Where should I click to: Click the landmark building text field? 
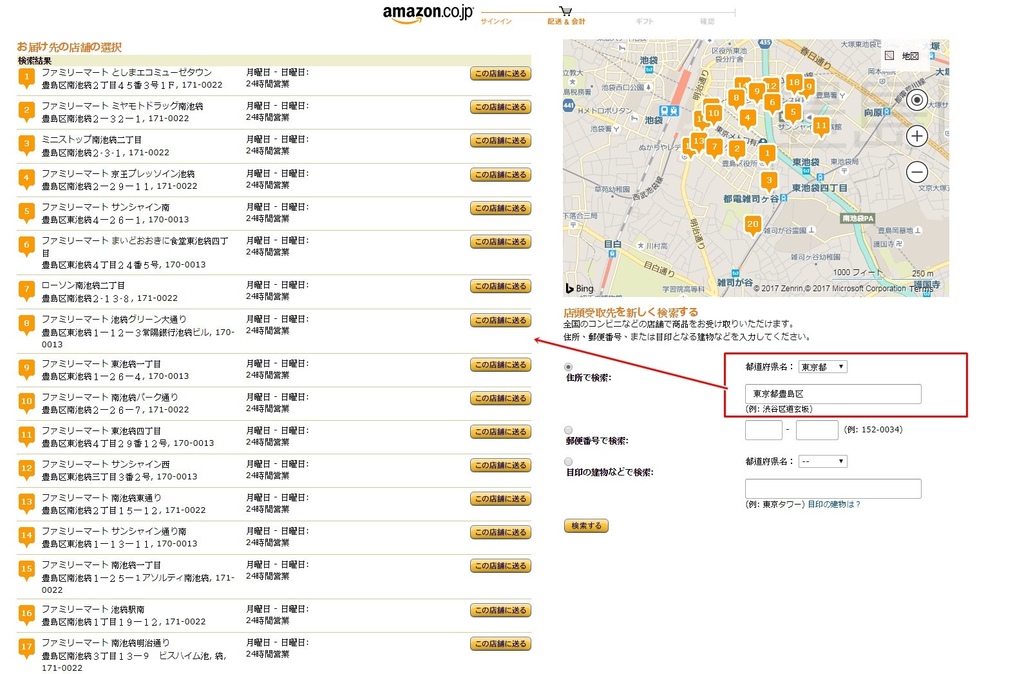coord(833,489)
